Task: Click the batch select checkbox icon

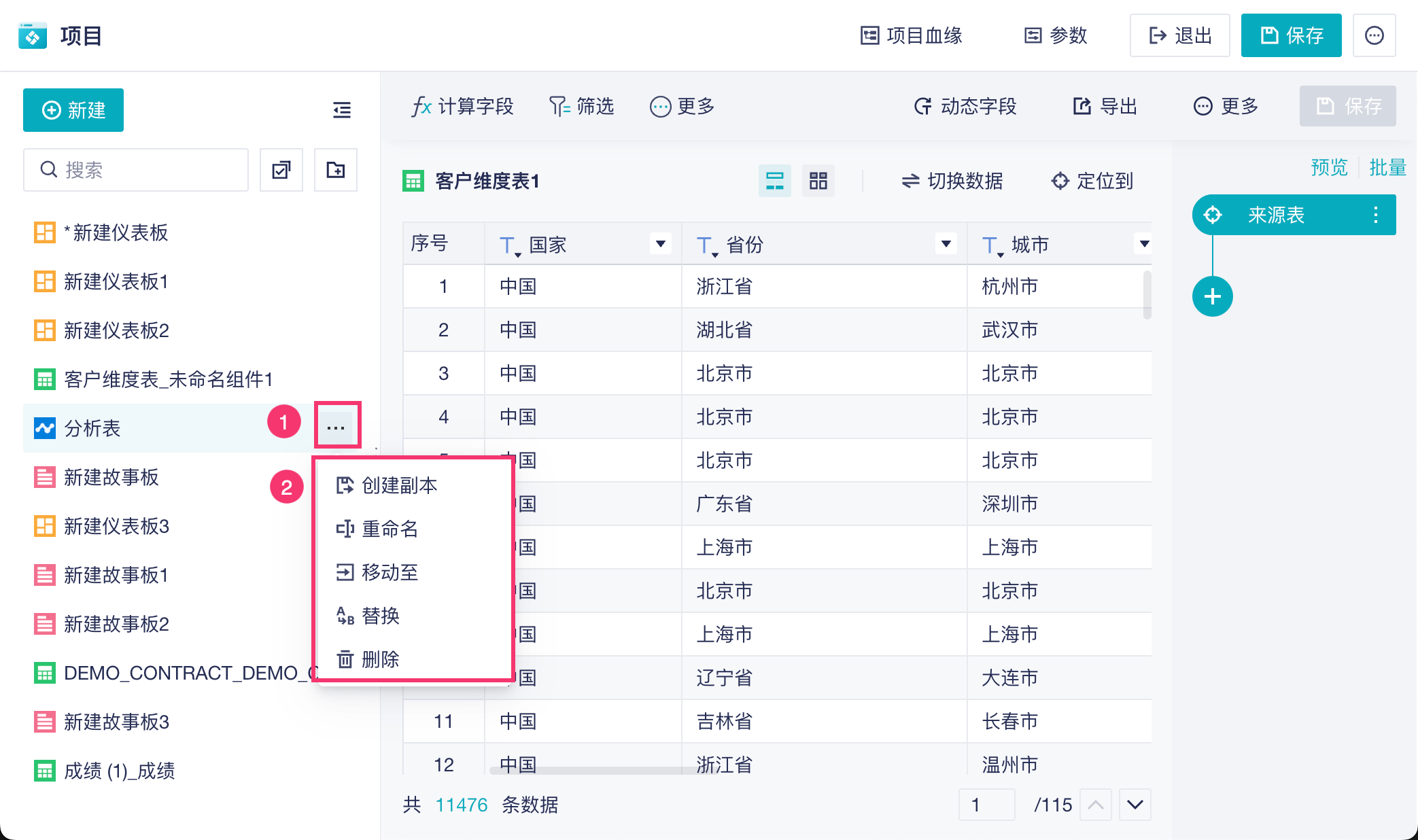Action: (281, 170)
